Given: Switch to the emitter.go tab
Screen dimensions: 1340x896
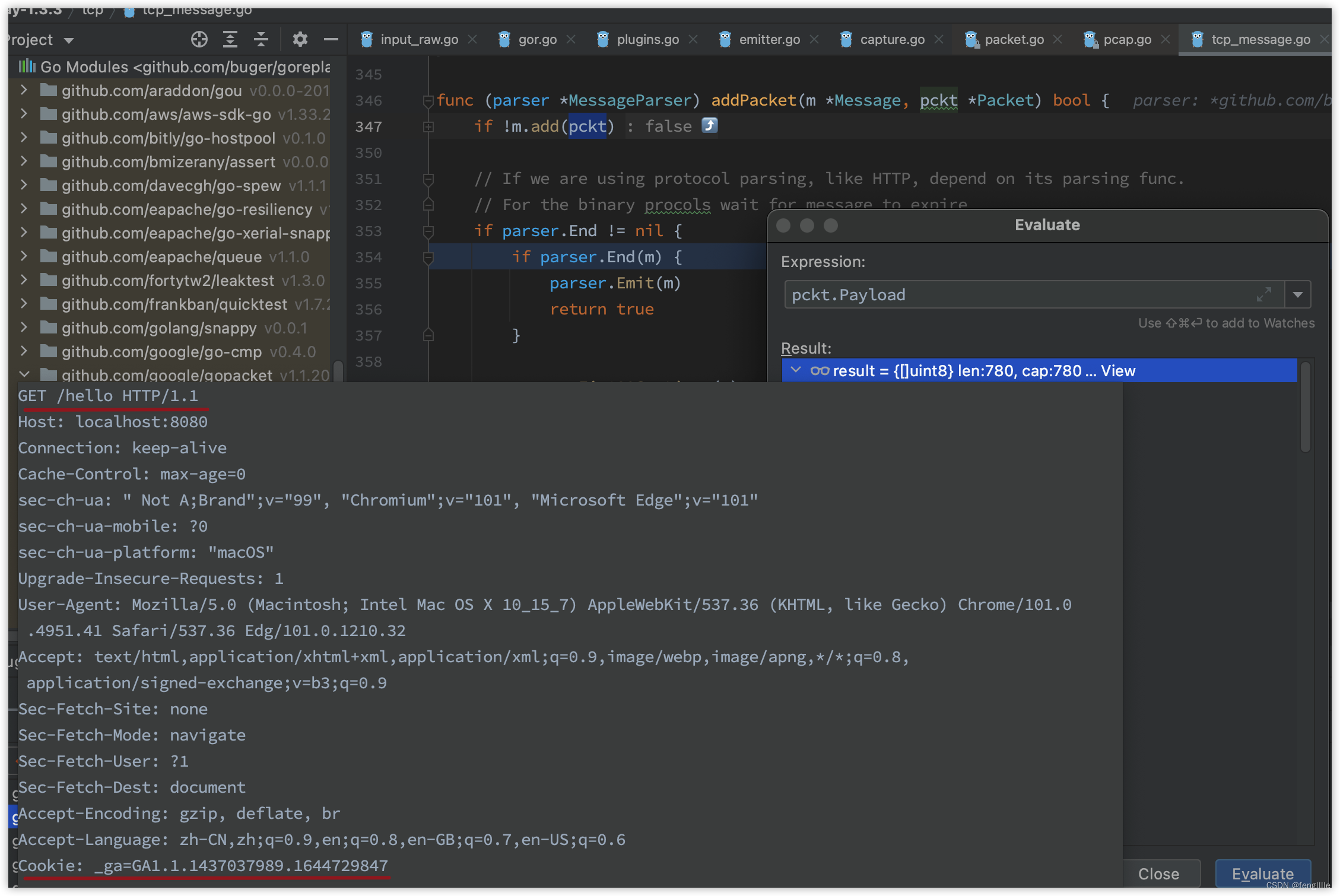Looking at the screenshot, I should tap(769, 40).
